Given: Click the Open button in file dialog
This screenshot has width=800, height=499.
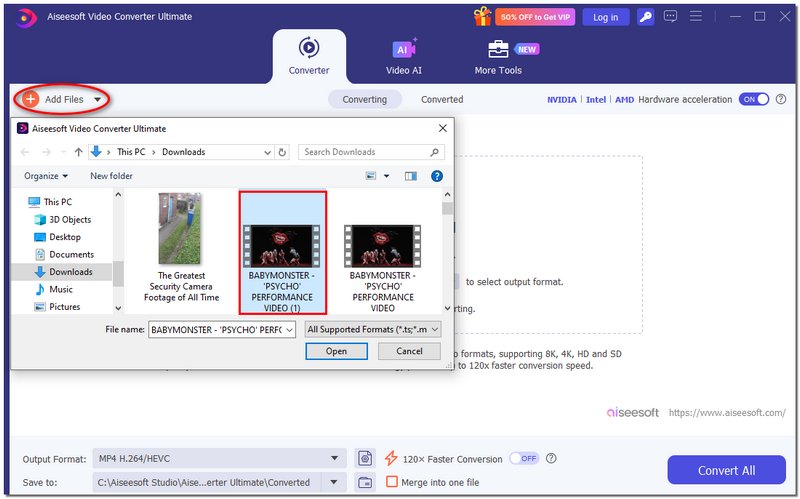Looking at the screenshot, I should [336, 351].
